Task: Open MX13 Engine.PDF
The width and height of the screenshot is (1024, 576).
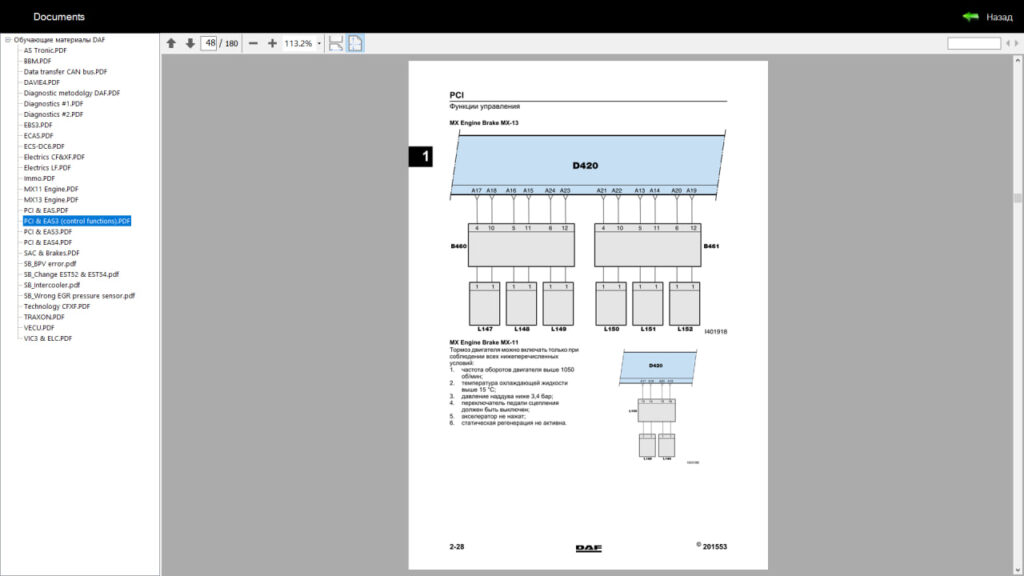Action: point(51,200)
